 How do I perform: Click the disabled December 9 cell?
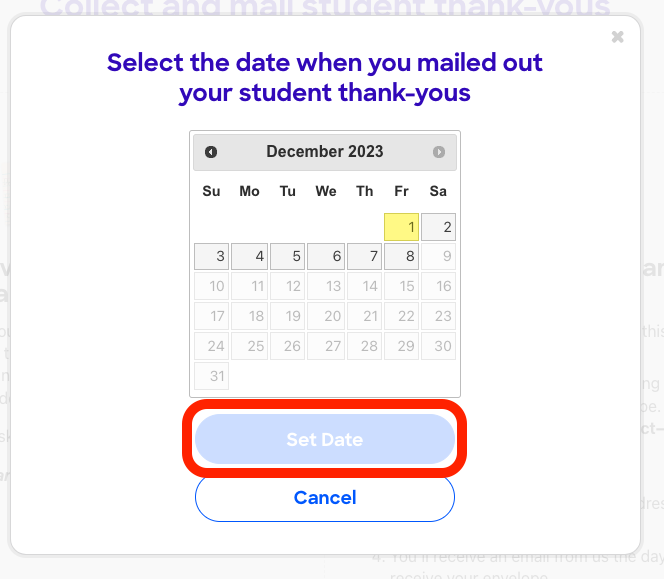(x=439, y=257)
